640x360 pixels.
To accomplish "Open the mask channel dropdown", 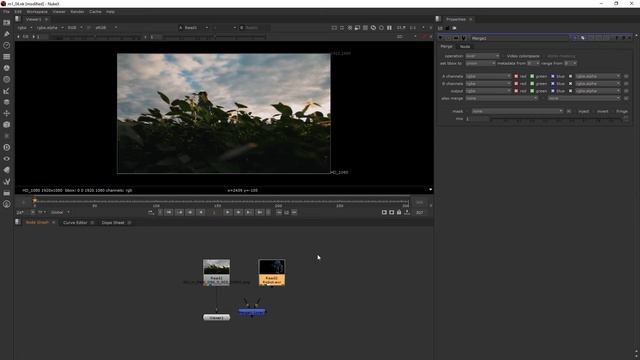I will (517, 111).
